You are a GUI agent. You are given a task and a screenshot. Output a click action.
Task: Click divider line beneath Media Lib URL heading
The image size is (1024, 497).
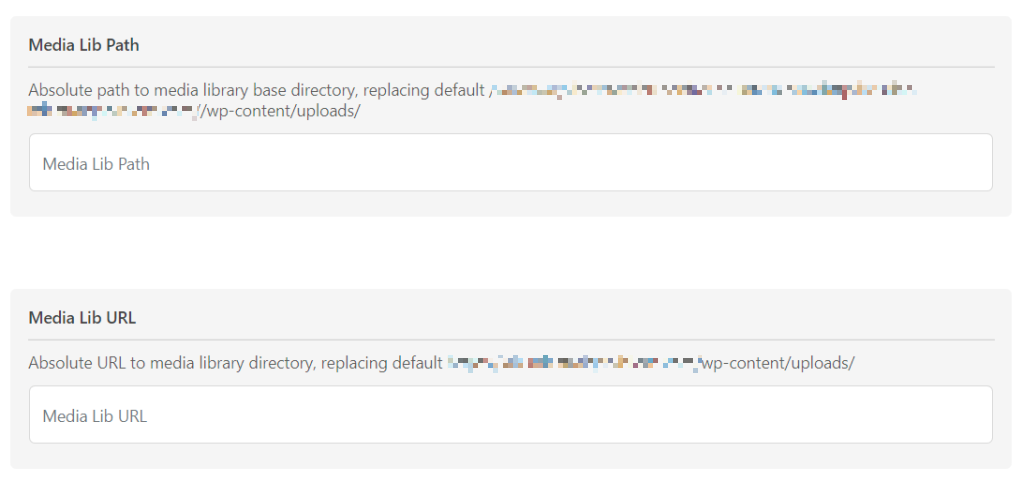coord(510,340)
